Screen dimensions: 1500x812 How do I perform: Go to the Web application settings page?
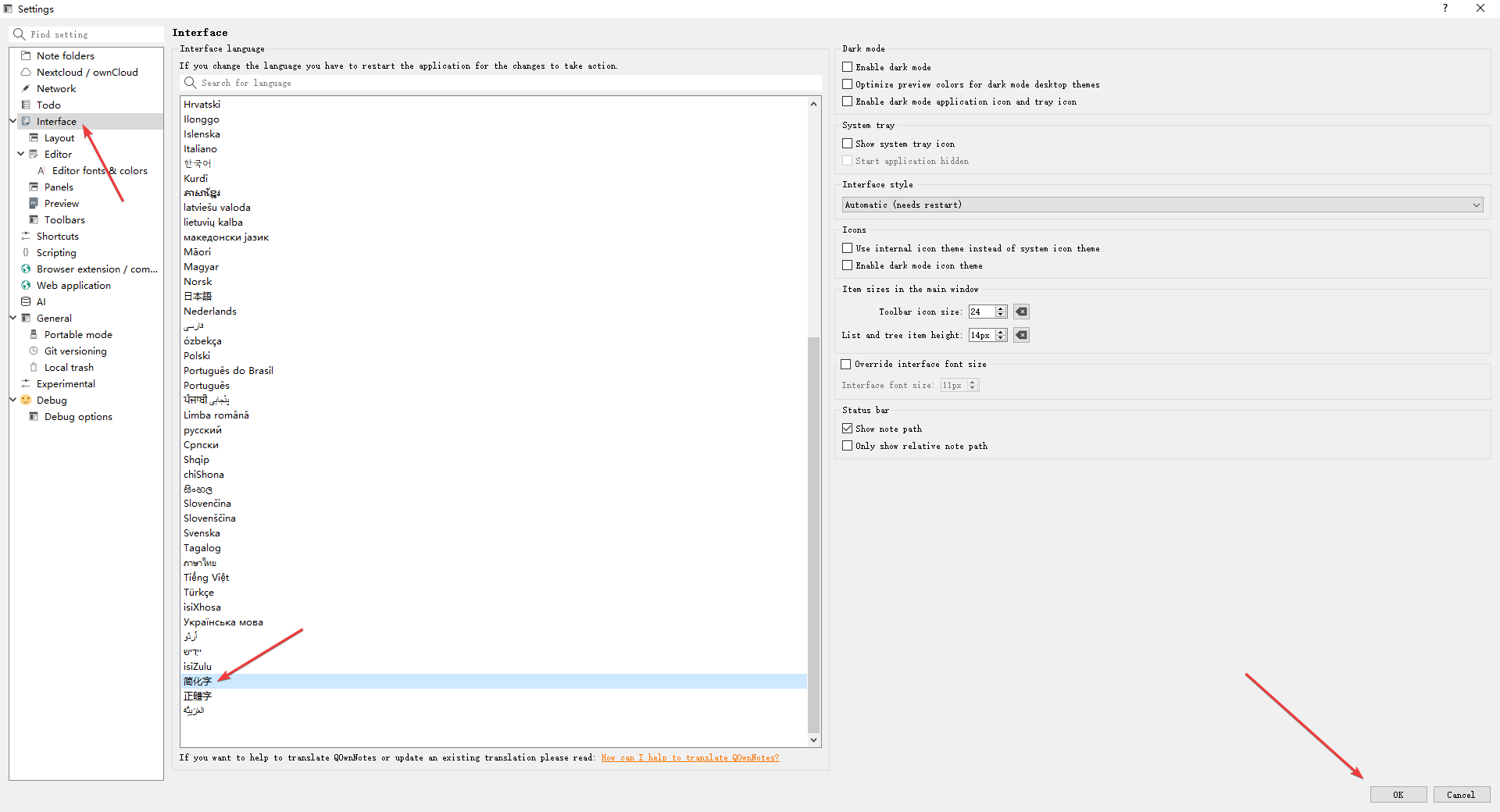tap(73, 285)
